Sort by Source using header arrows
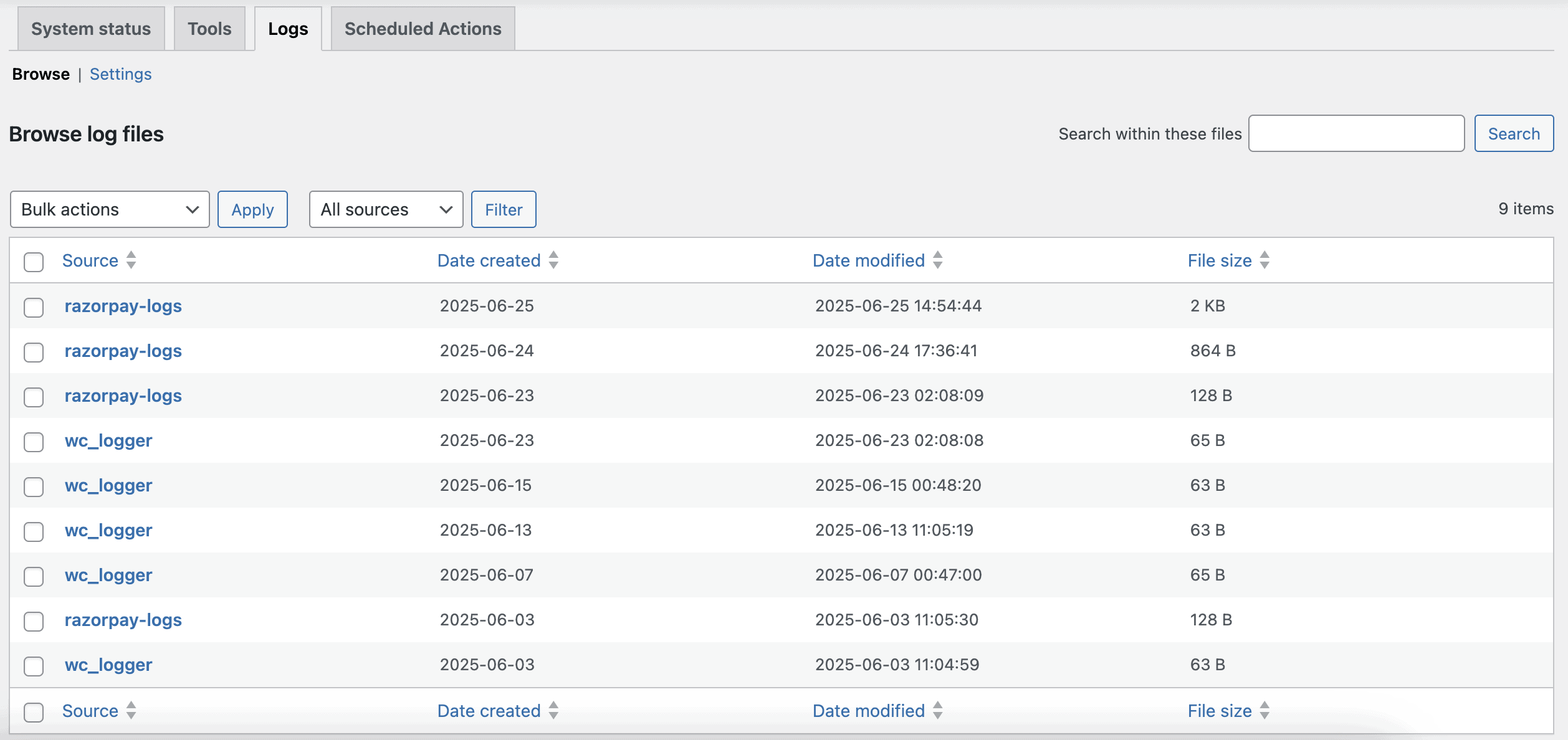Screen dimensions: 1568x740 tap(131, 260)
